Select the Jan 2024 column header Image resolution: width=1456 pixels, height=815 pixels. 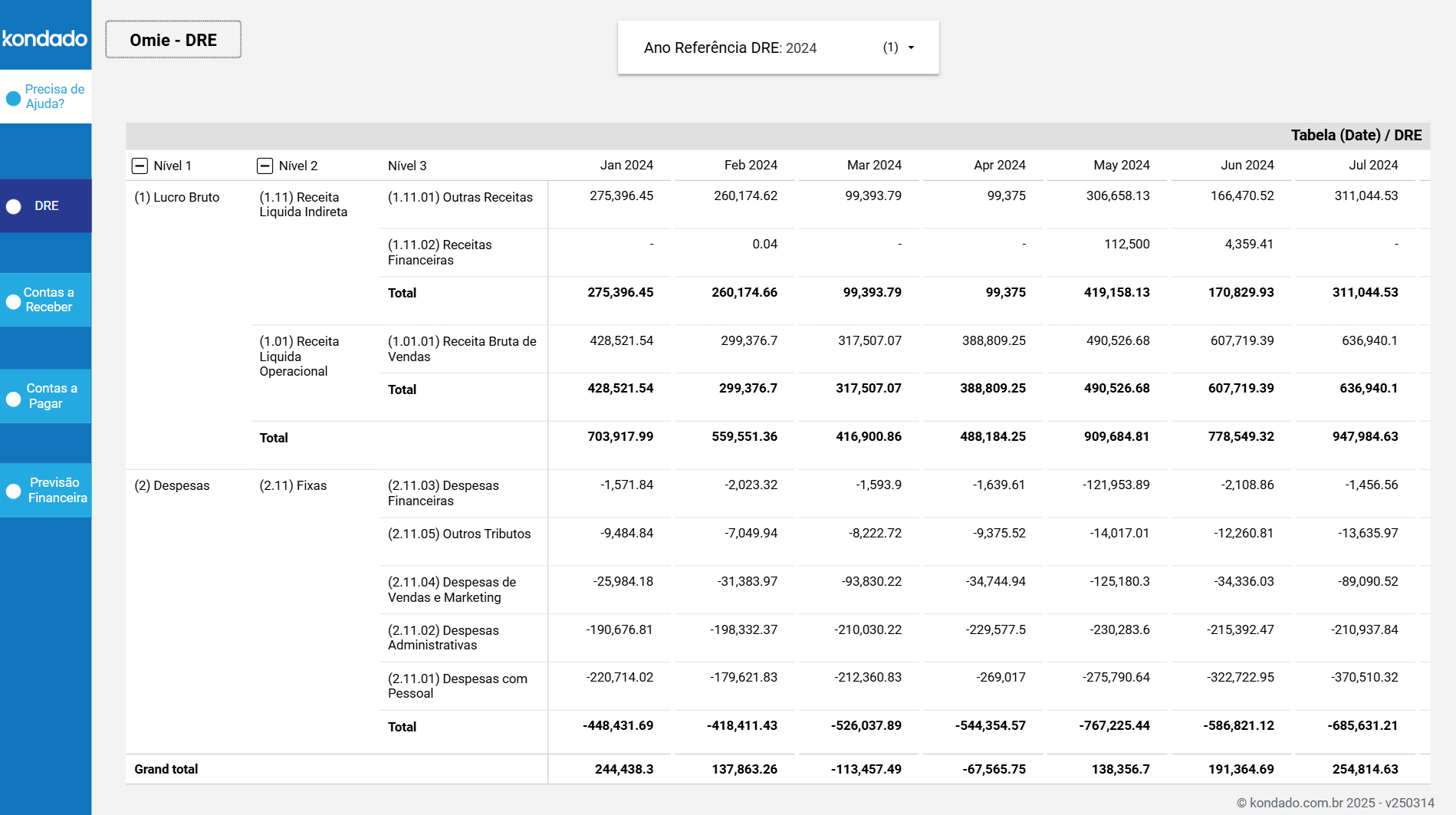click(x=625, y=165)
